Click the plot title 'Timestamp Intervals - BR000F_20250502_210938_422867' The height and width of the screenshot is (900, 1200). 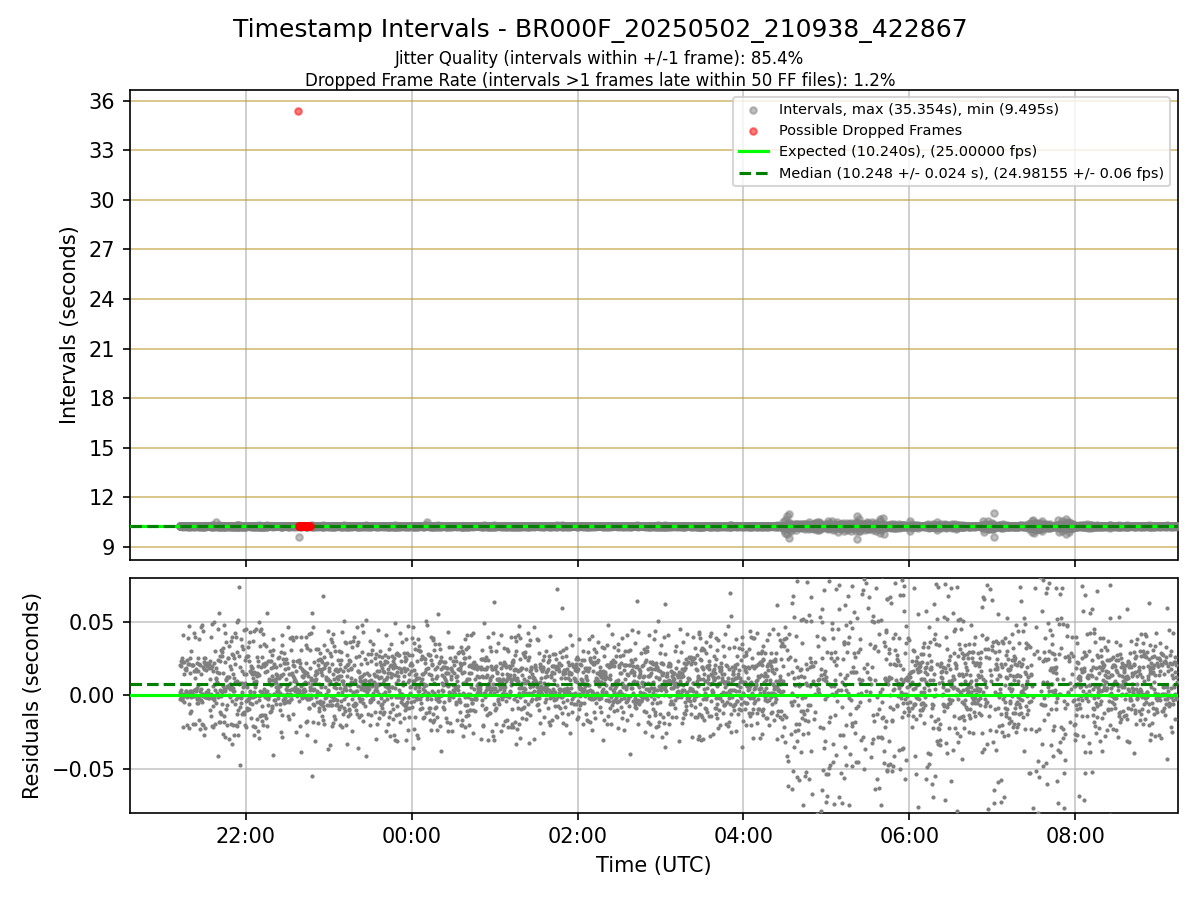(600, 29)
